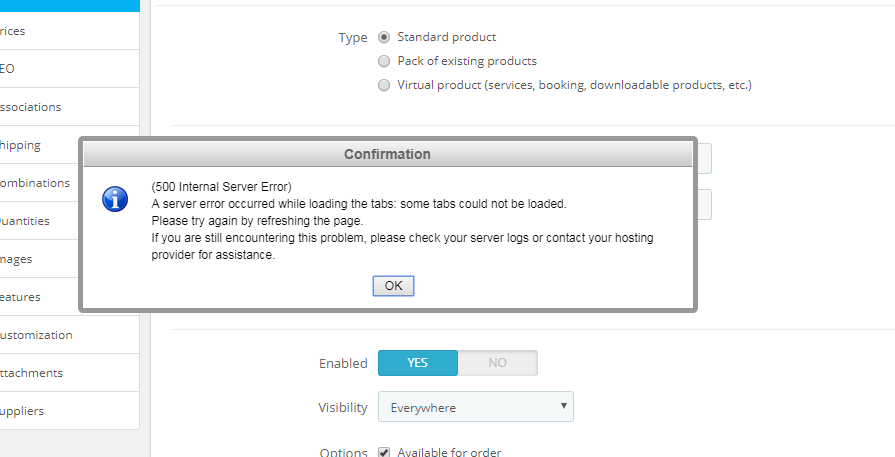895x457 pixels.
Task: Open the SEO tab in sidebar
Action: pos(70,68)
